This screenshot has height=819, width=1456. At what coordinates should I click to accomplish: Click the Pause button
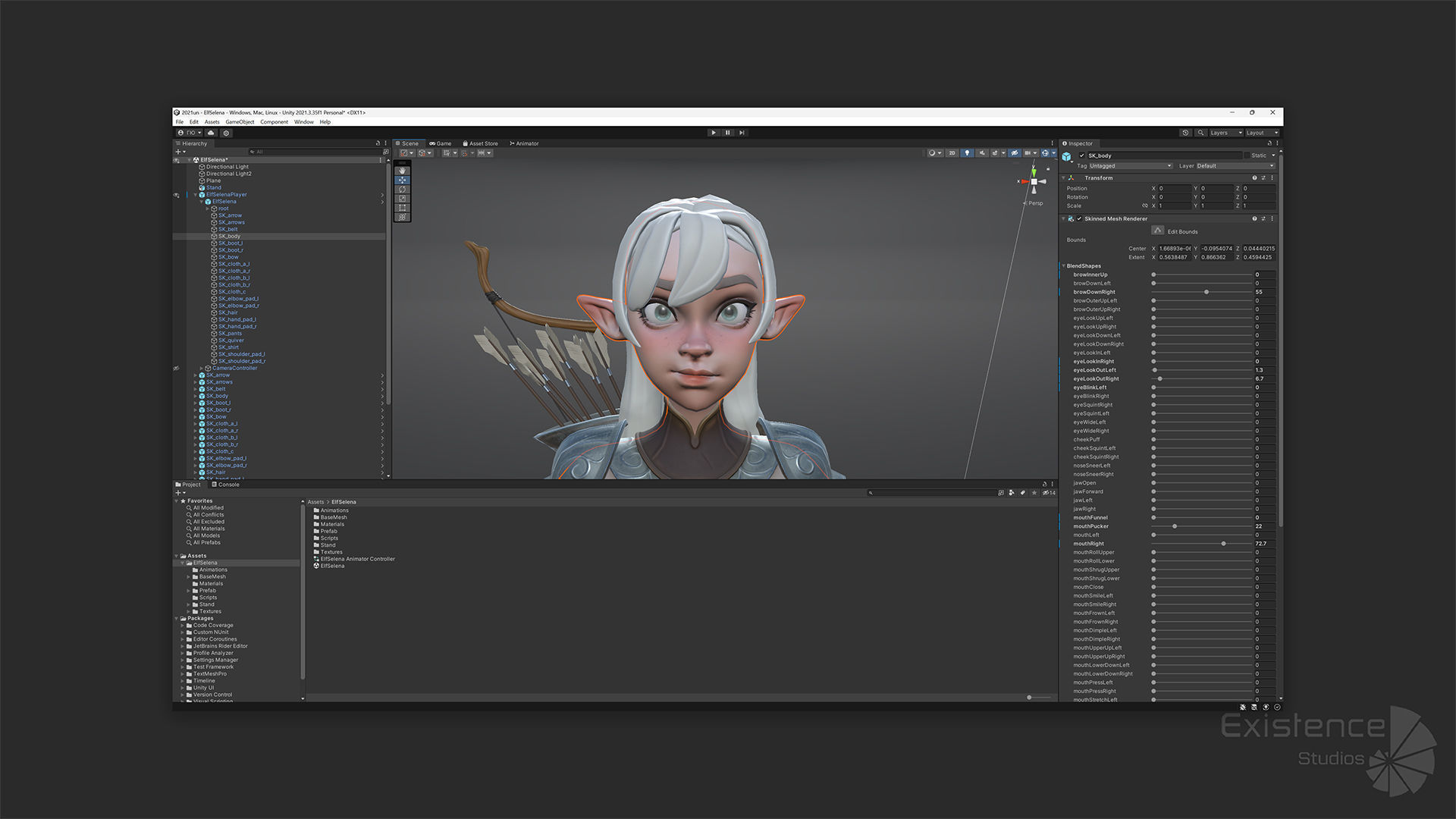pos(728,133)
